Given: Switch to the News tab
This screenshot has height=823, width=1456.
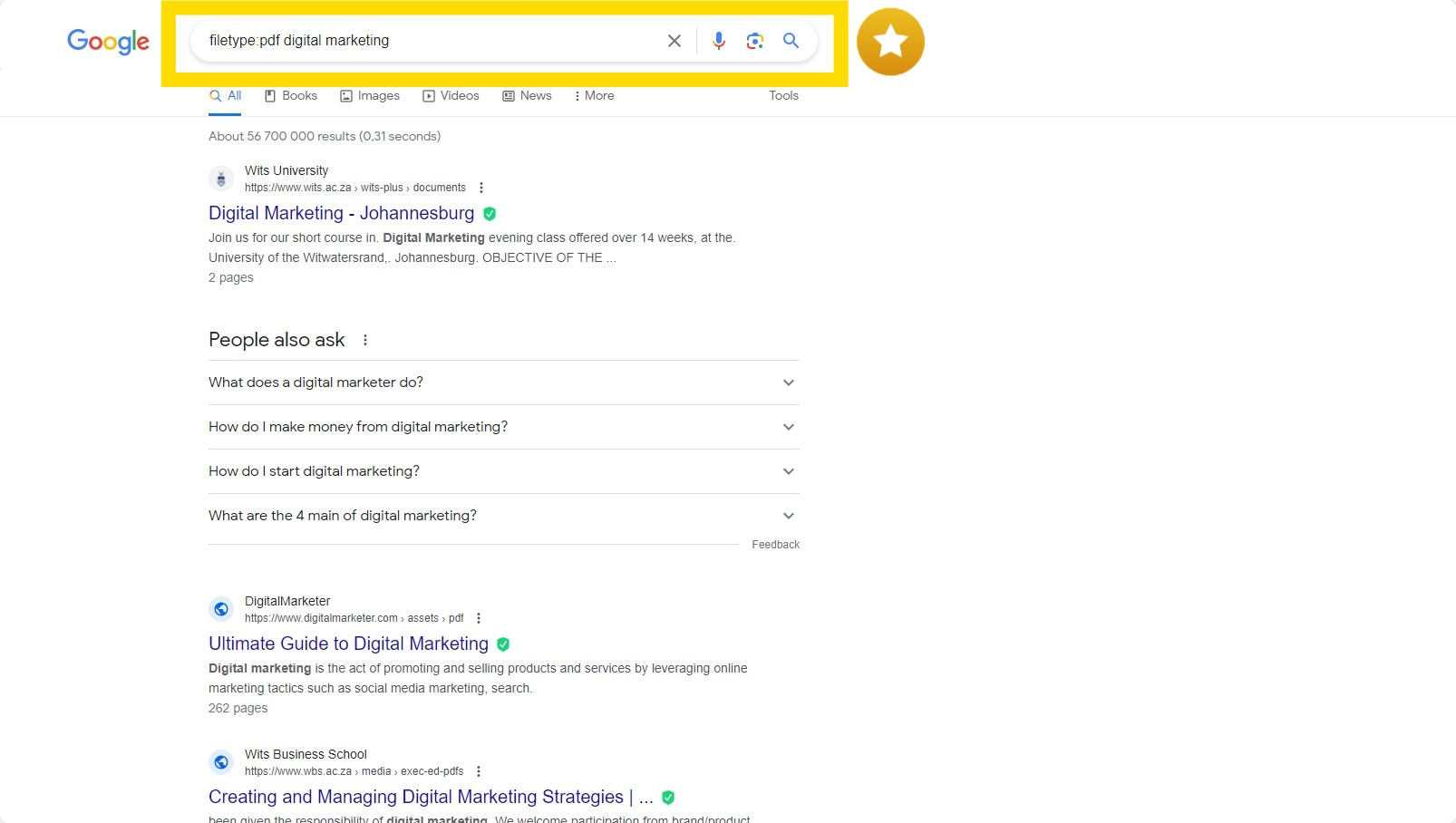Looking at the screenshot, I should [x=527, y=96].
